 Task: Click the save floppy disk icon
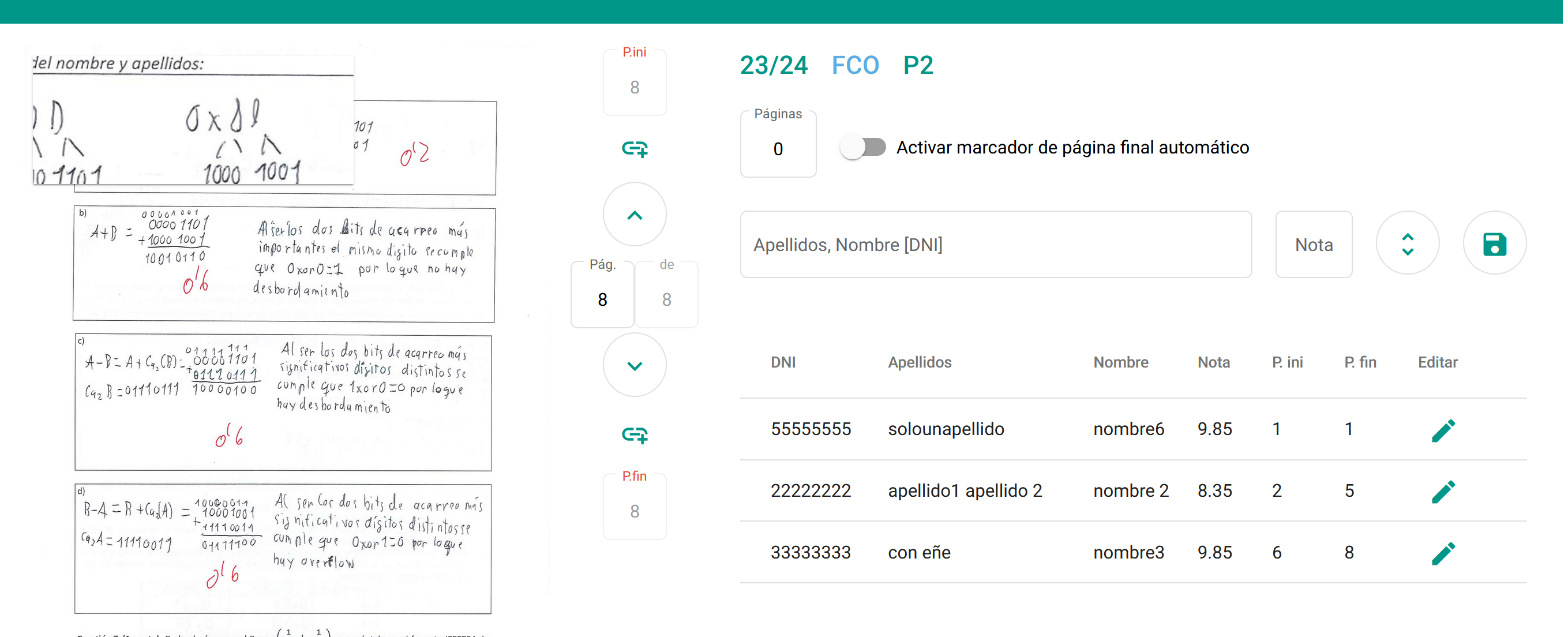(x=1494, y=244)
